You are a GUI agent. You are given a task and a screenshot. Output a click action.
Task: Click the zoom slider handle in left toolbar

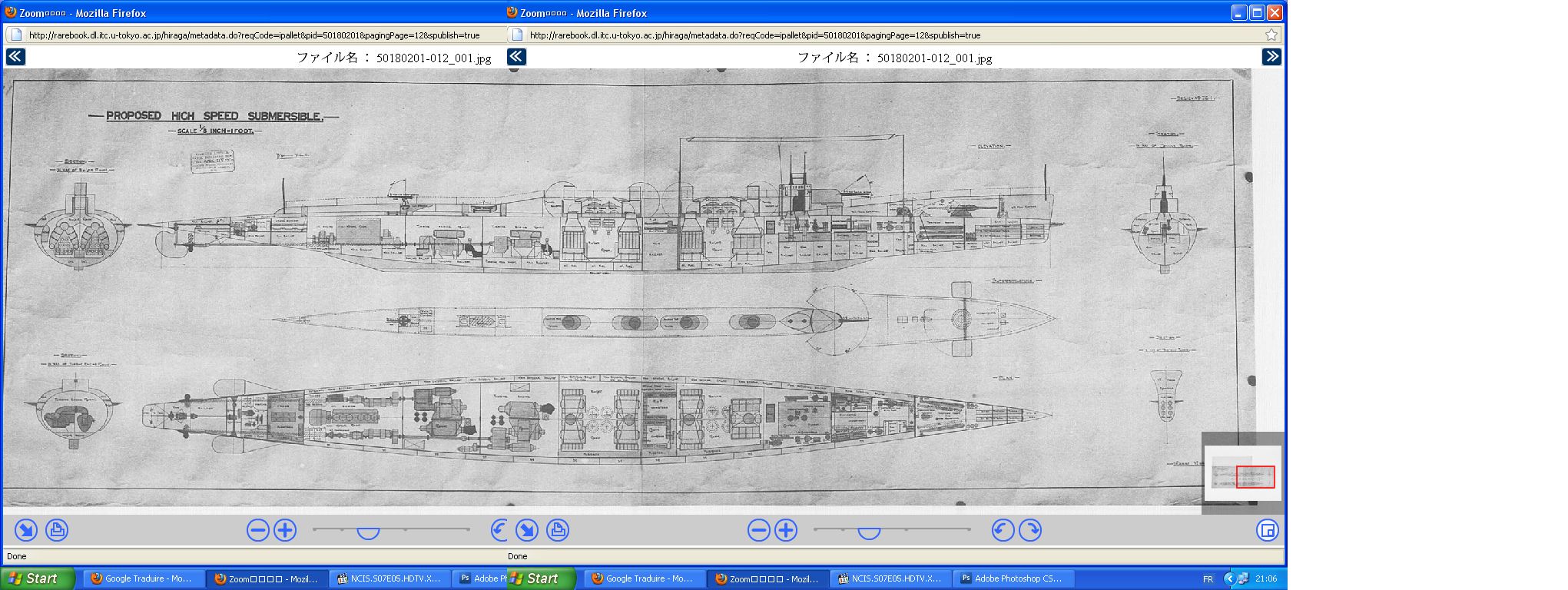(x=368, y=533)
